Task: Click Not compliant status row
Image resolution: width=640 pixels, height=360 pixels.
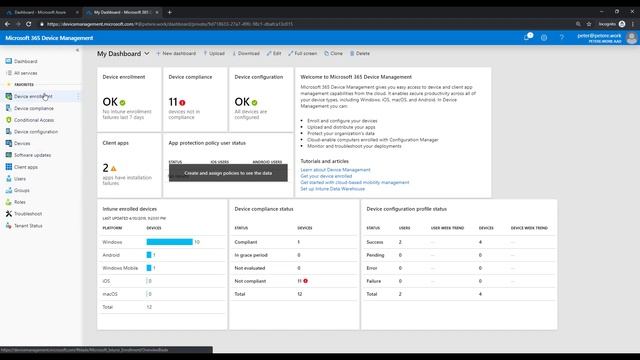Action: point(294,281)
